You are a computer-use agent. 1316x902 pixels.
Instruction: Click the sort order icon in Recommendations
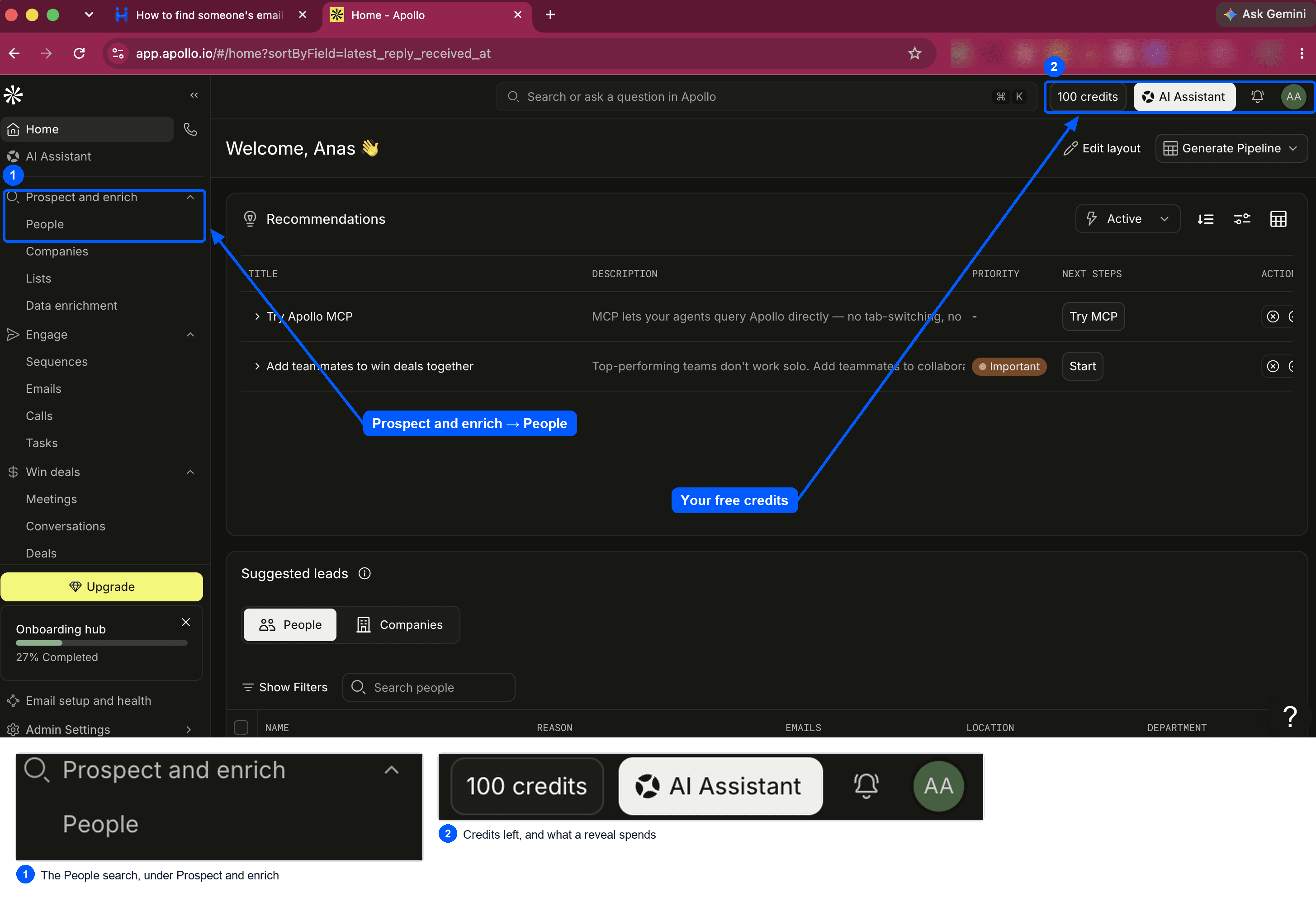(x=1206, y=219)
